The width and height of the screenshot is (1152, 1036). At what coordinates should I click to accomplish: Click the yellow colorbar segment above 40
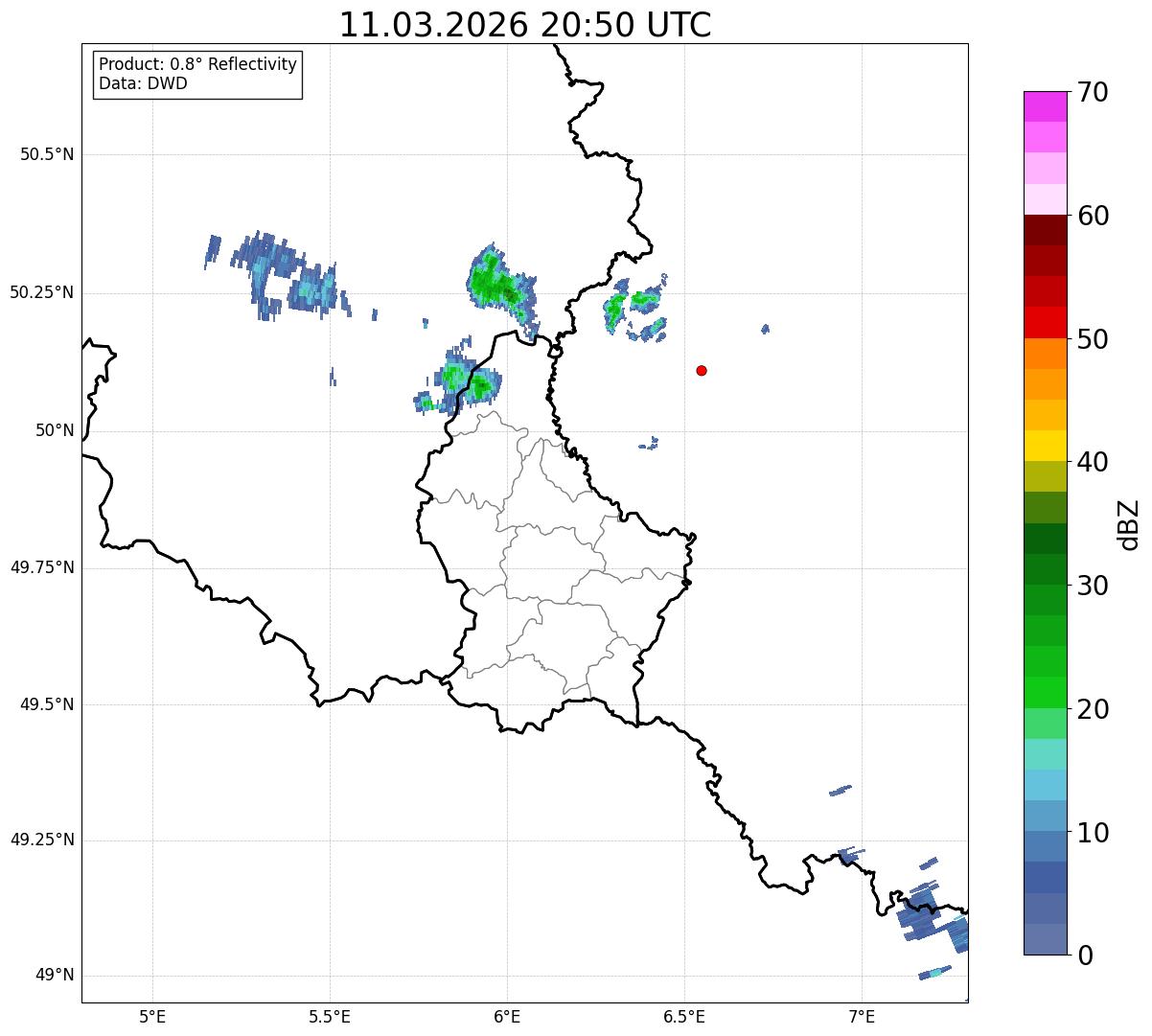[1045, 447]
